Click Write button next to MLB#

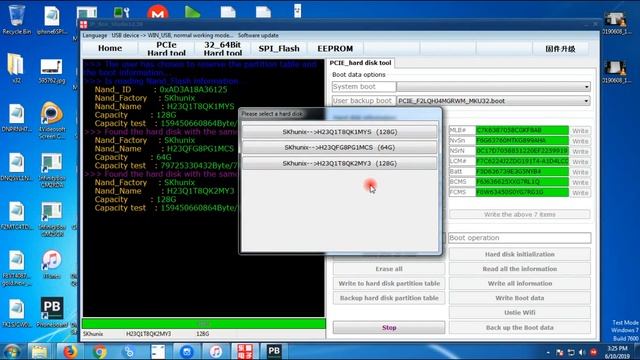click(580, 131)
